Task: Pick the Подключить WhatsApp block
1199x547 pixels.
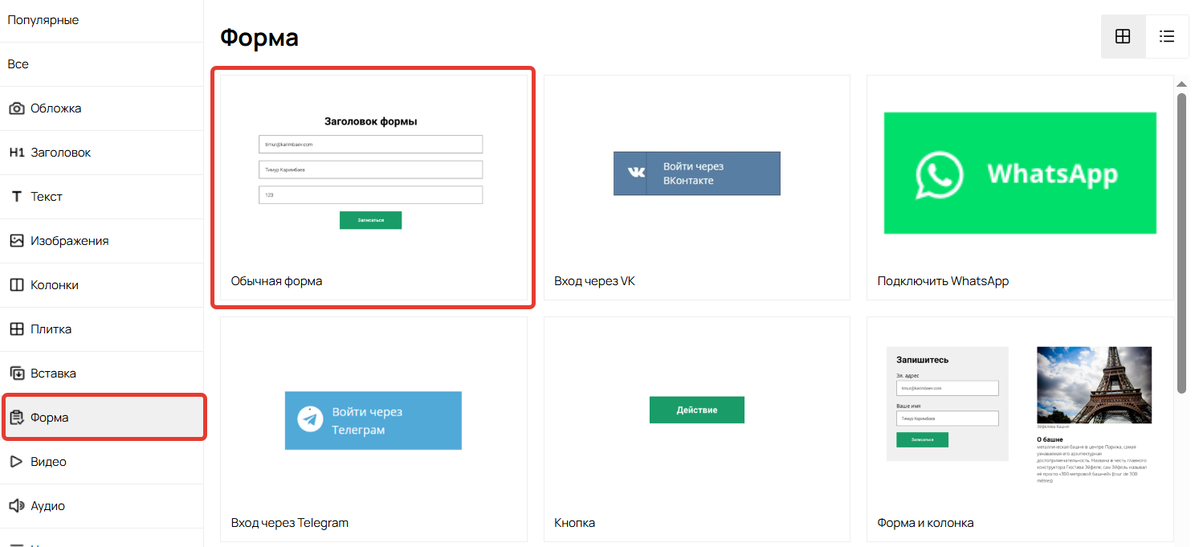Action: pyautogui.click(x=1019, y=188)
